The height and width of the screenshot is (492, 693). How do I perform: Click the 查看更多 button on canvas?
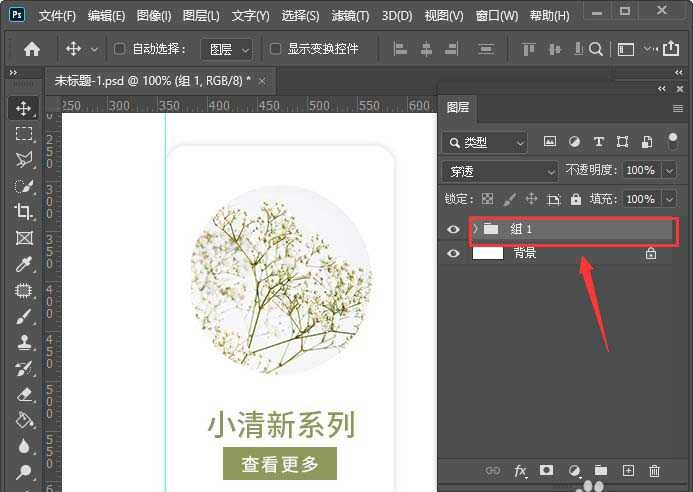pyautogui.click(x=280, y=464)
